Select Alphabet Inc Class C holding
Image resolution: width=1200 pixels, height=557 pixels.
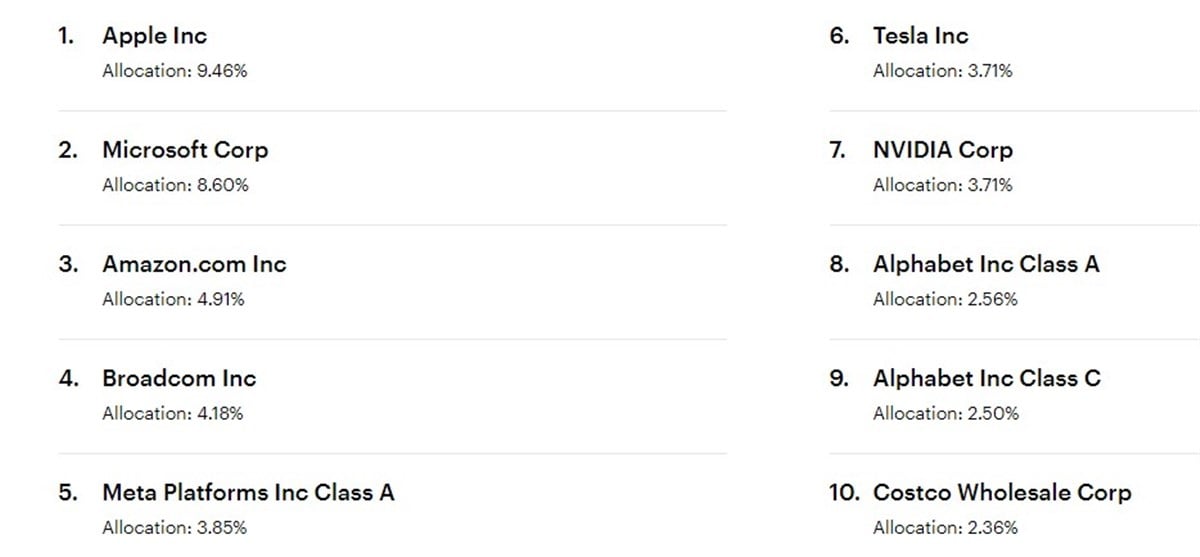pyautogui.click(x=986, y=378)
